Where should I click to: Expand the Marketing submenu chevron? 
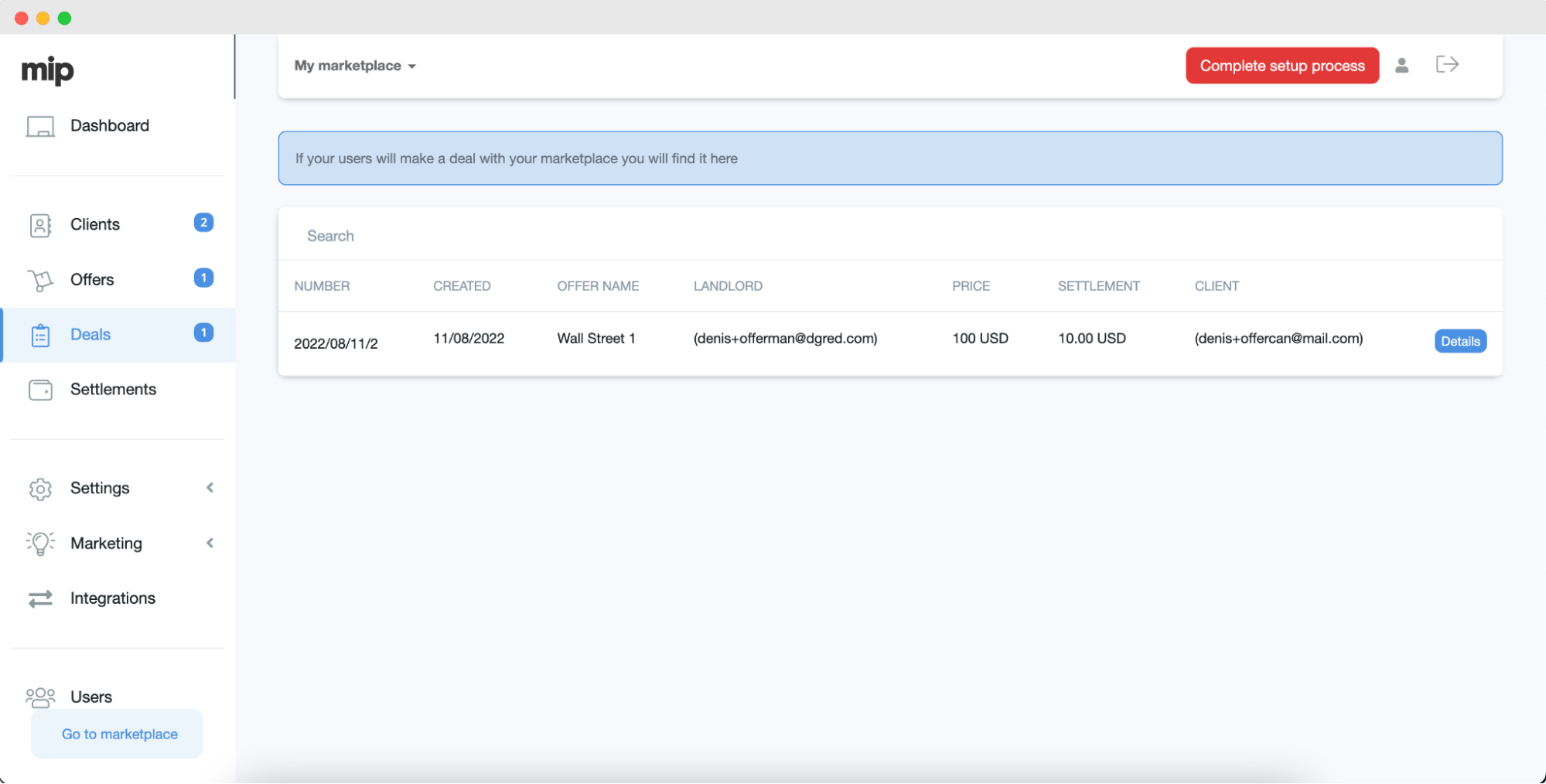210,543
